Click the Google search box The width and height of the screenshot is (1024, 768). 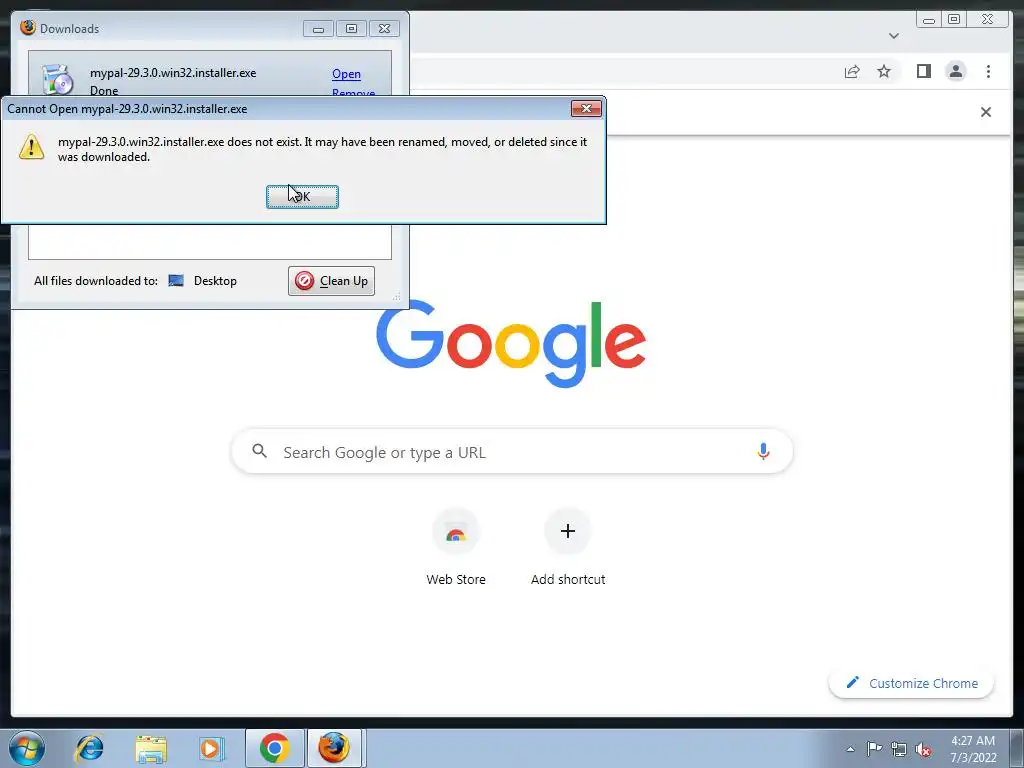tap(513, 452)
